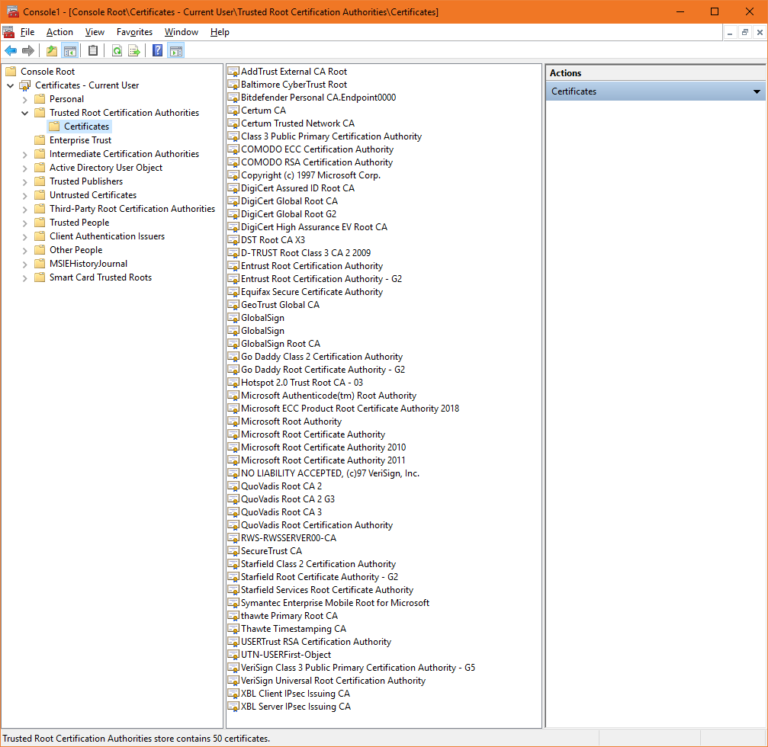Collapse the Certificates - Current User node
Screen dimensions: 768x747
[10, 85]
